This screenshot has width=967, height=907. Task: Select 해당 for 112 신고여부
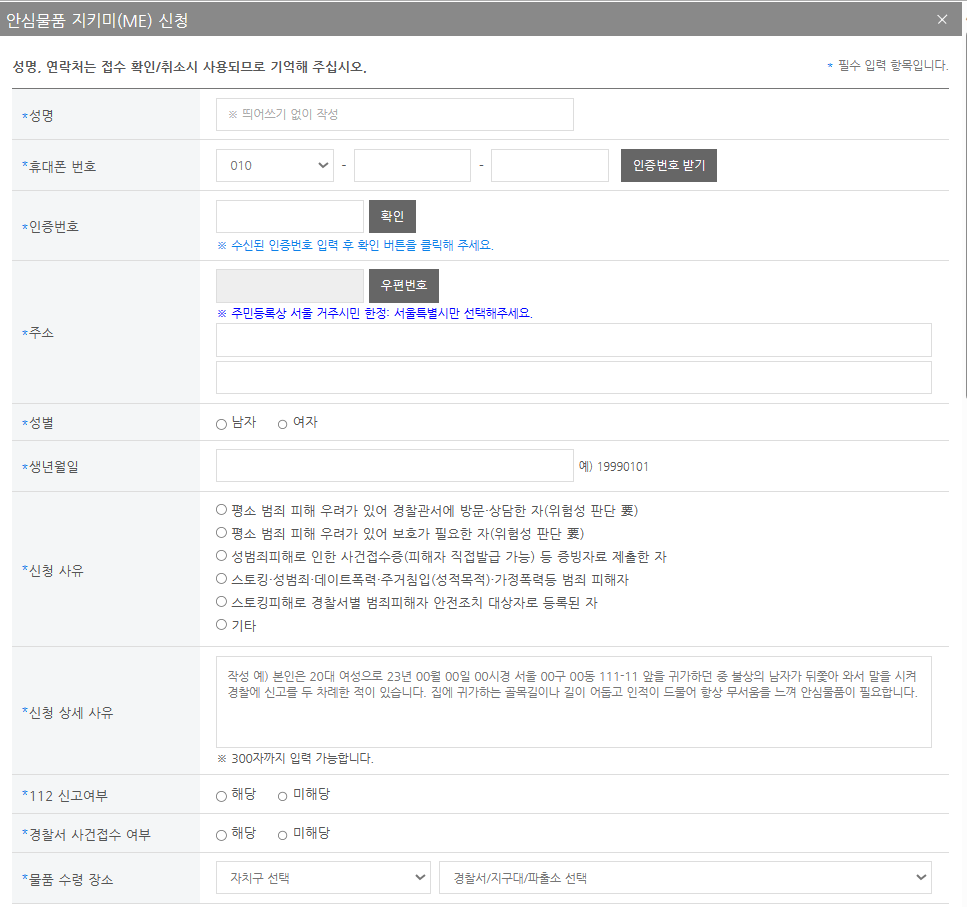[x=219, y=794]
